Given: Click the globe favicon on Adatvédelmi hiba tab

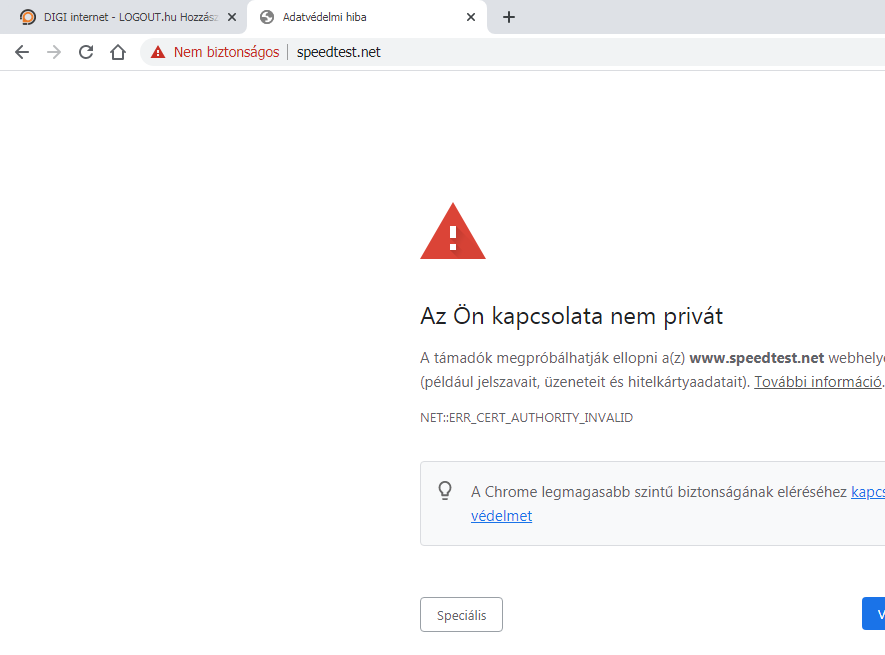Looking at the screenshot, I should [267, 17].
